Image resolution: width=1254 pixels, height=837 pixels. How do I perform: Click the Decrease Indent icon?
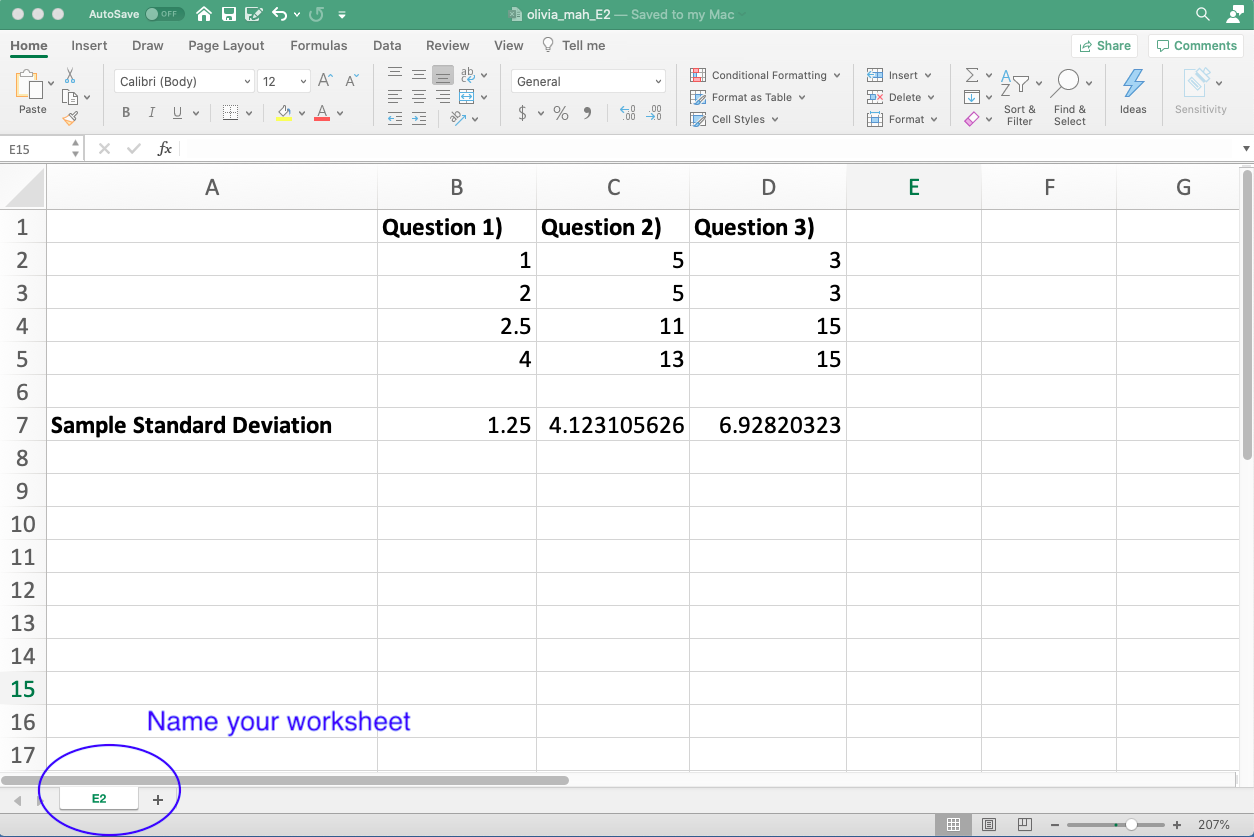coord(395,119)
